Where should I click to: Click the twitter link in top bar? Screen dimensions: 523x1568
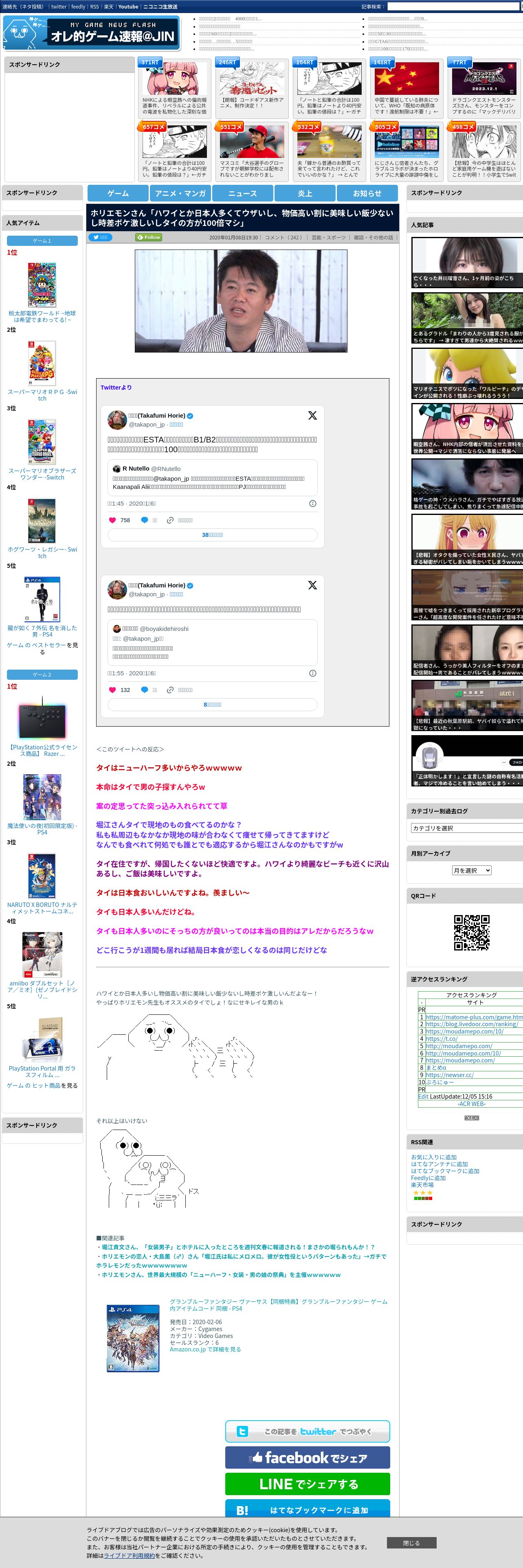58,7
